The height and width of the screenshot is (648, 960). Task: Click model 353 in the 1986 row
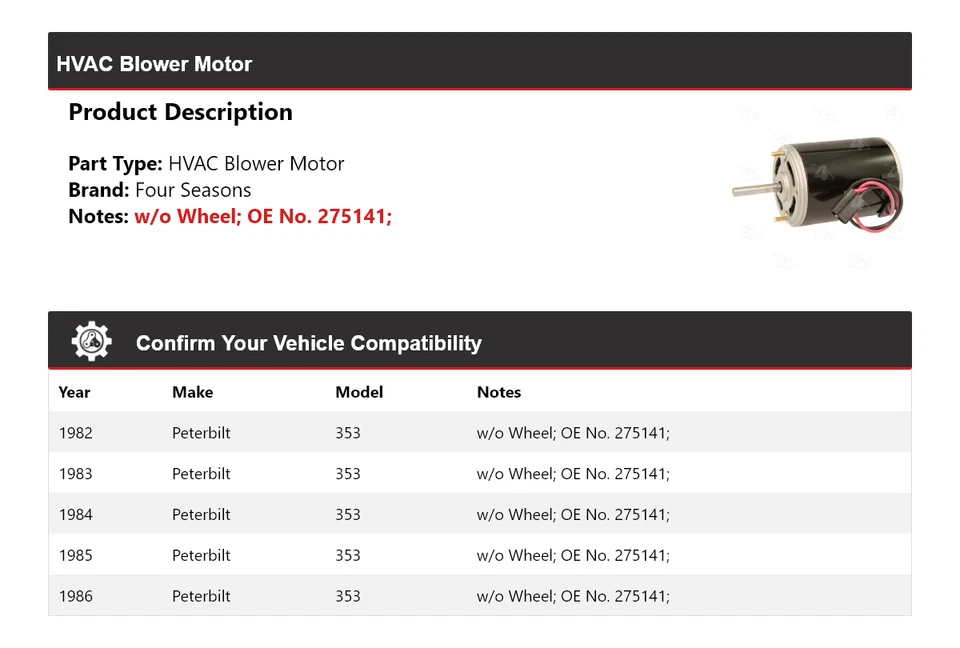[x=348, y=596]
